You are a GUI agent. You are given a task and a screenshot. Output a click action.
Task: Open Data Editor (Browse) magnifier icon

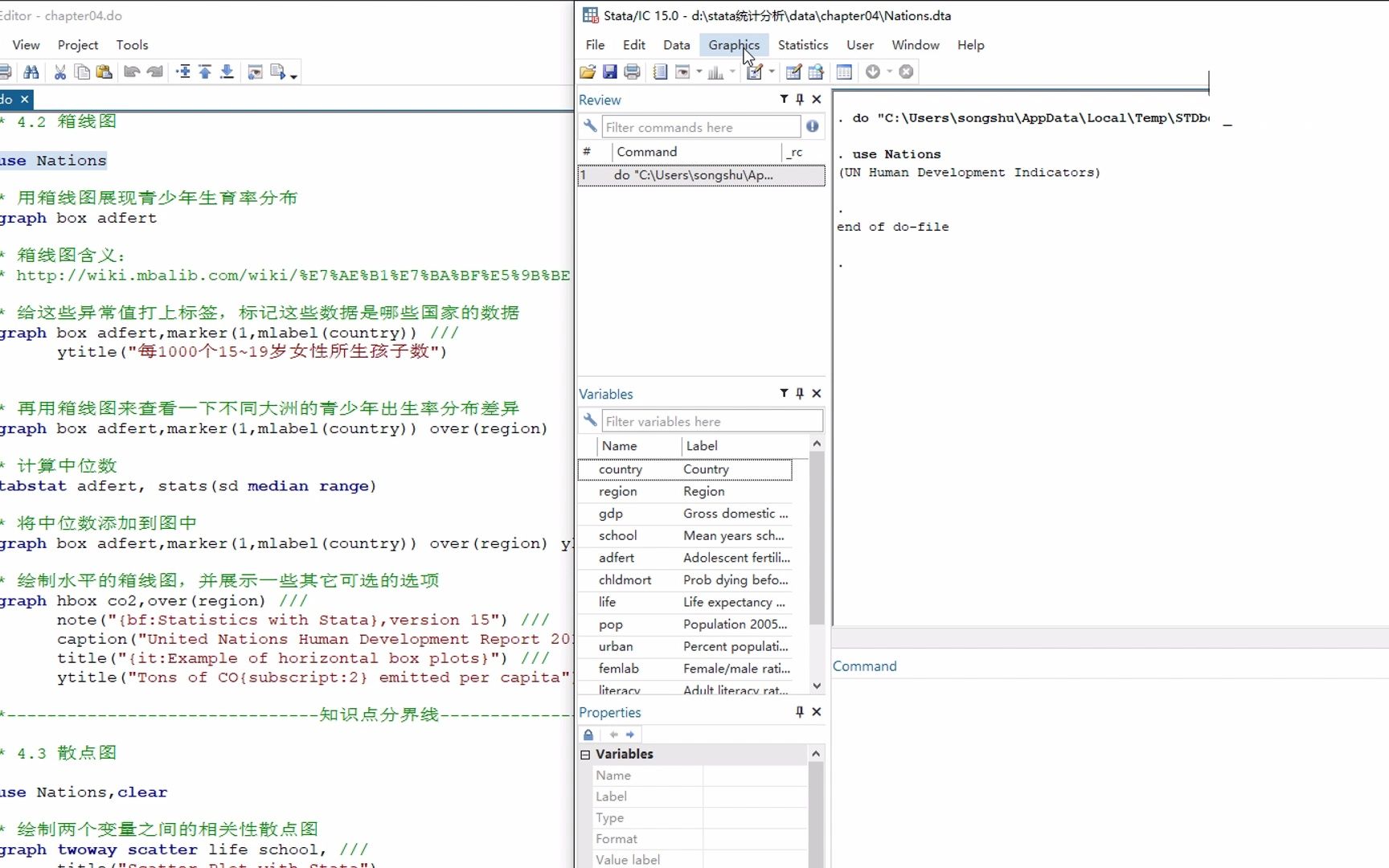click(816, 72)
